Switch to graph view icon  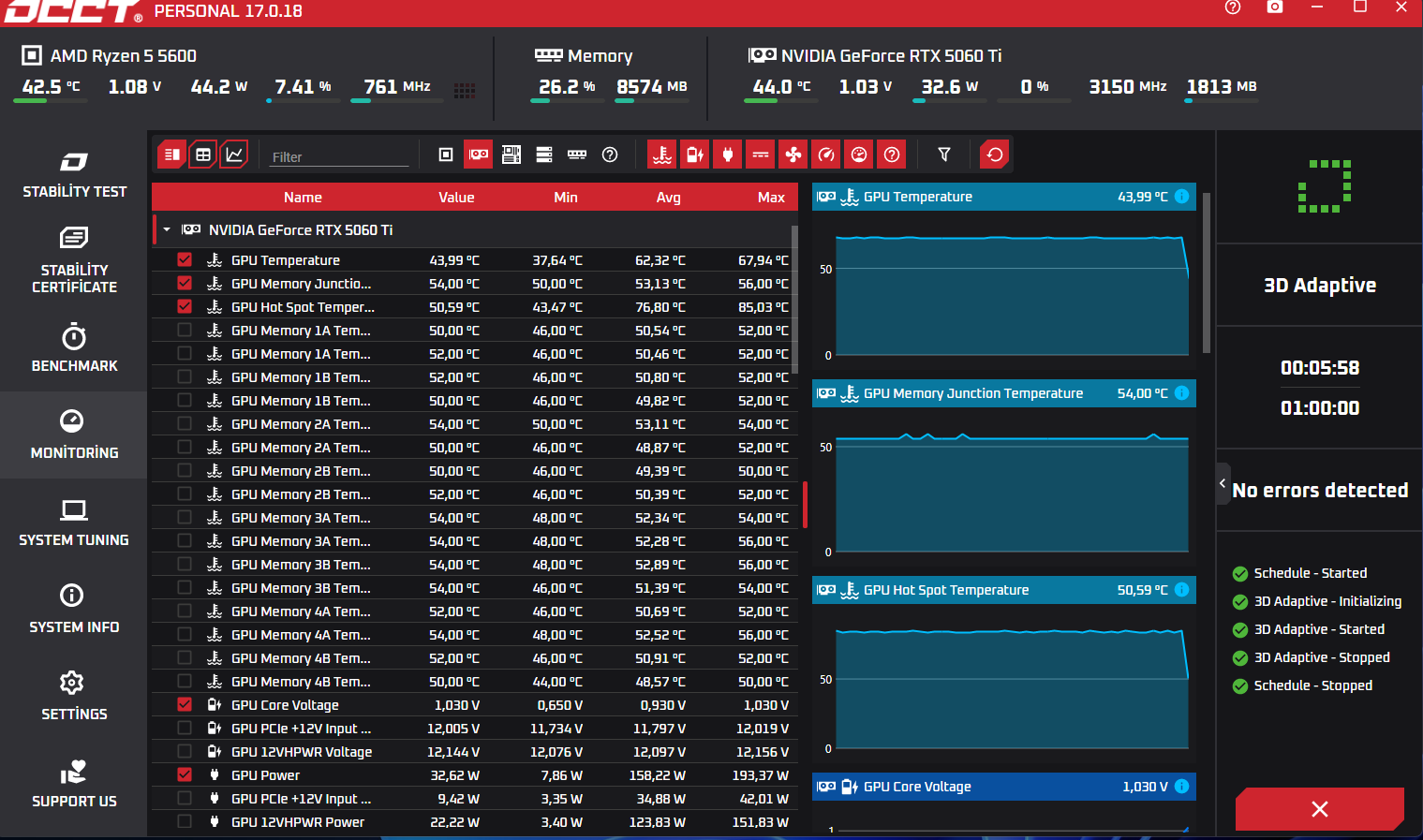point(234,155)
